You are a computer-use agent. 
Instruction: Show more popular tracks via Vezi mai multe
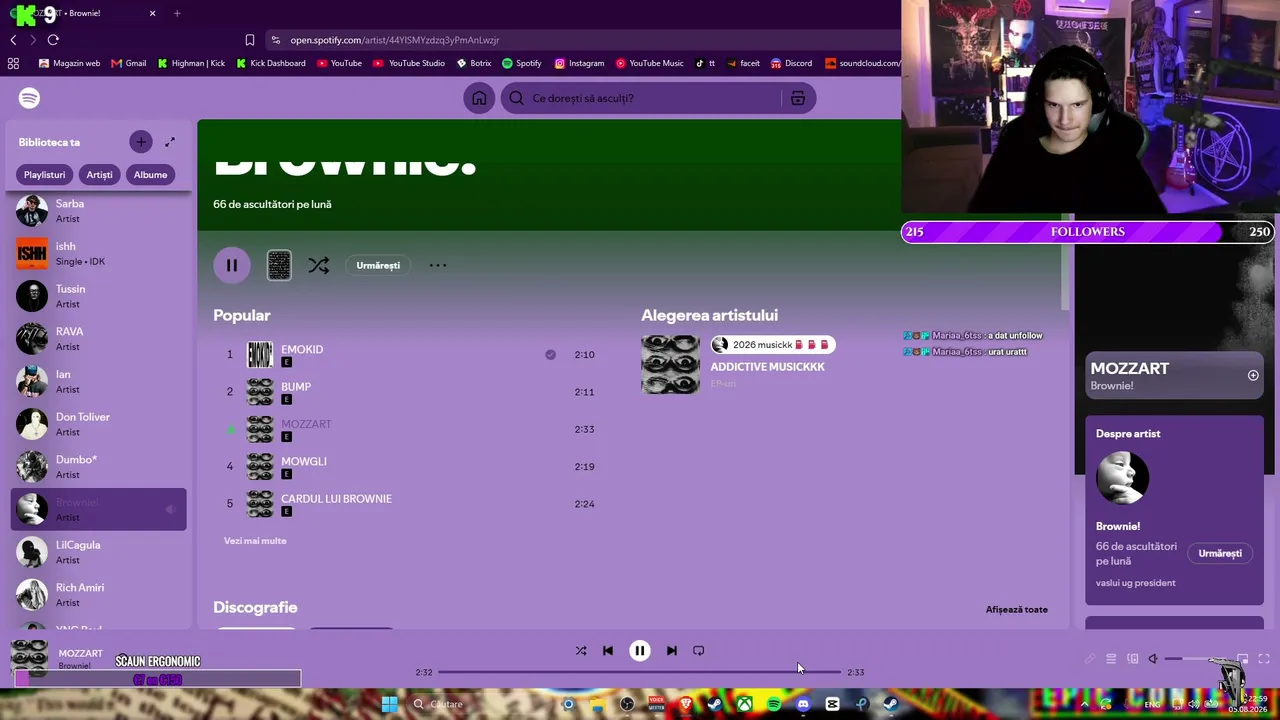pyautogui.click(x=255, y=541)
